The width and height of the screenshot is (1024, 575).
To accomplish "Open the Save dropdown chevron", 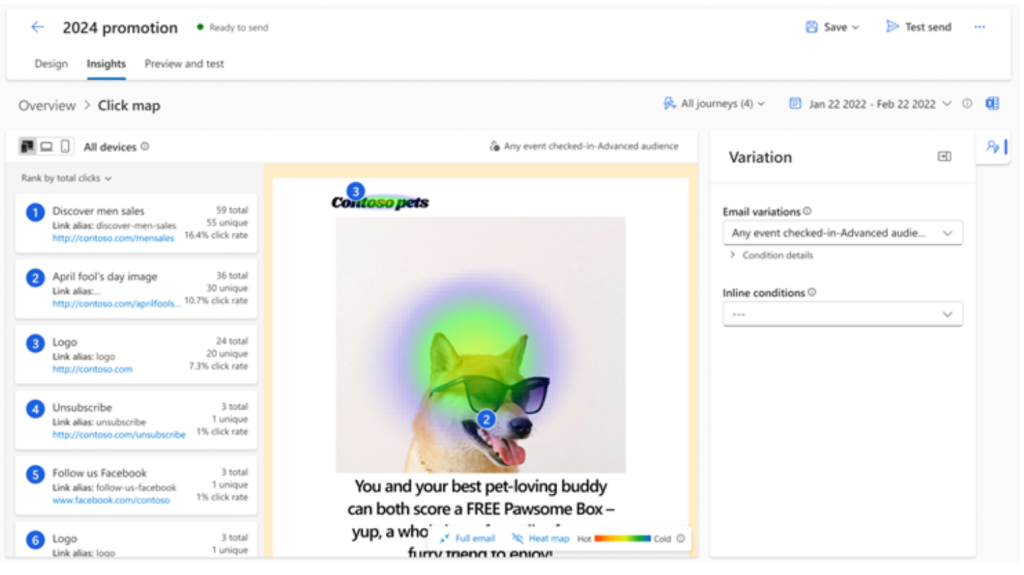I will pos(856,27).
